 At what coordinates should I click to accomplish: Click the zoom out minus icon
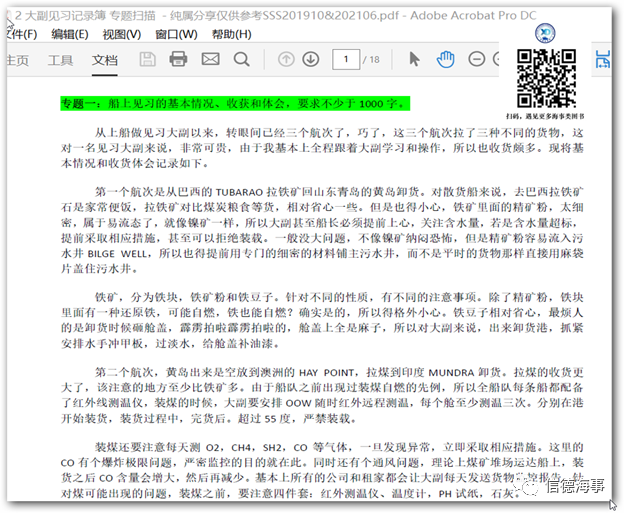pos(476,59)
